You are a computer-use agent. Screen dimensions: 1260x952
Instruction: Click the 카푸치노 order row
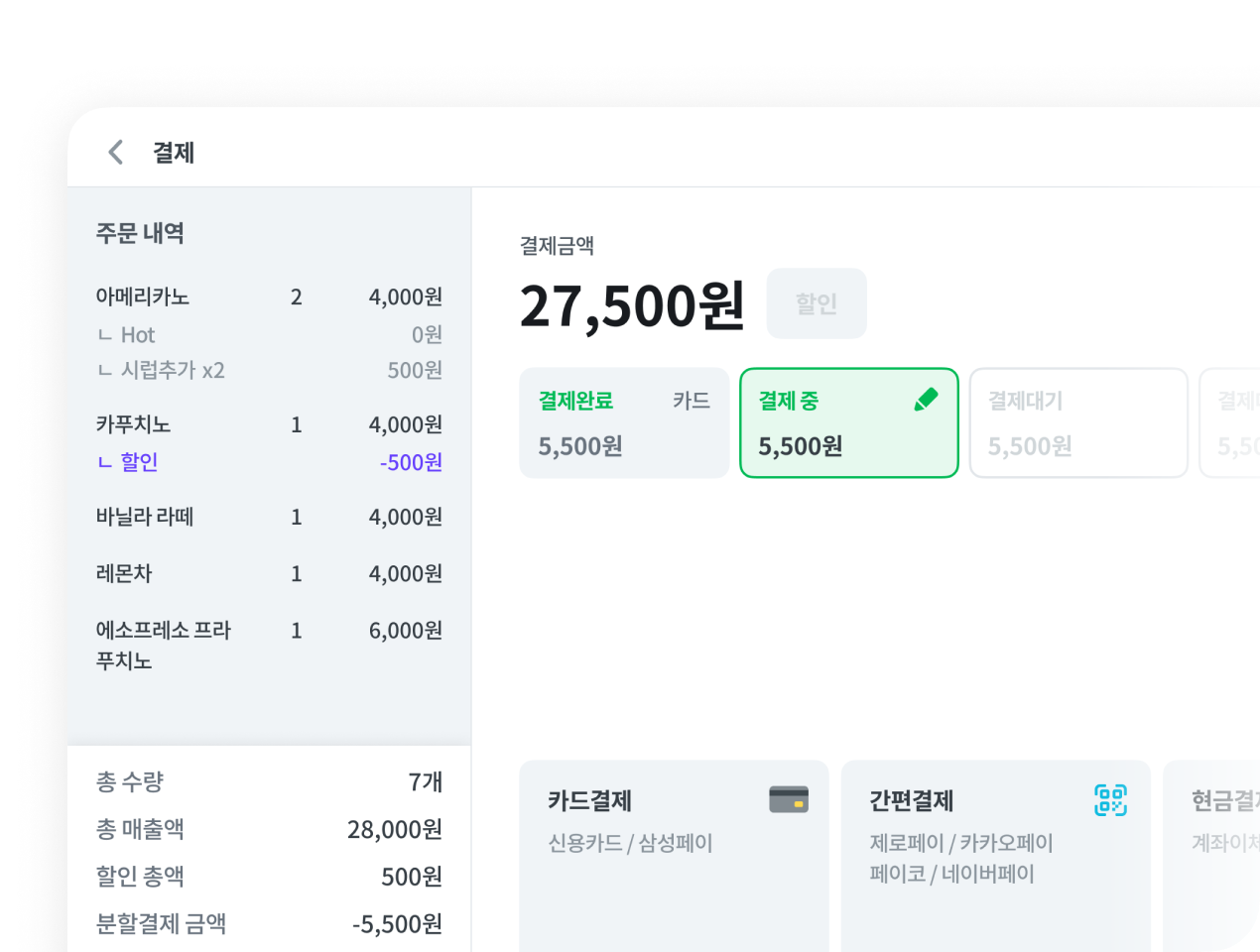269,424
